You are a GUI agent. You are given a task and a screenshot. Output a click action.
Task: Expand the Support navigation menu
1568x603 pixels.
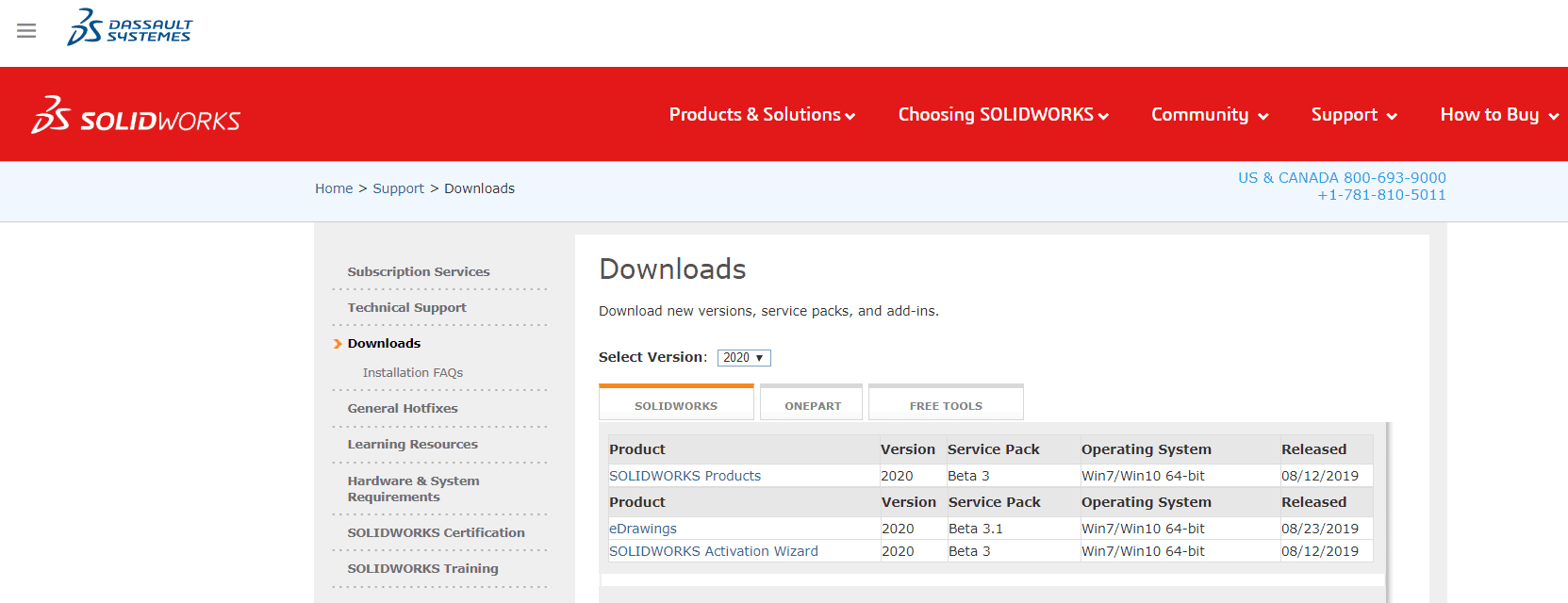click(1354, 115)
